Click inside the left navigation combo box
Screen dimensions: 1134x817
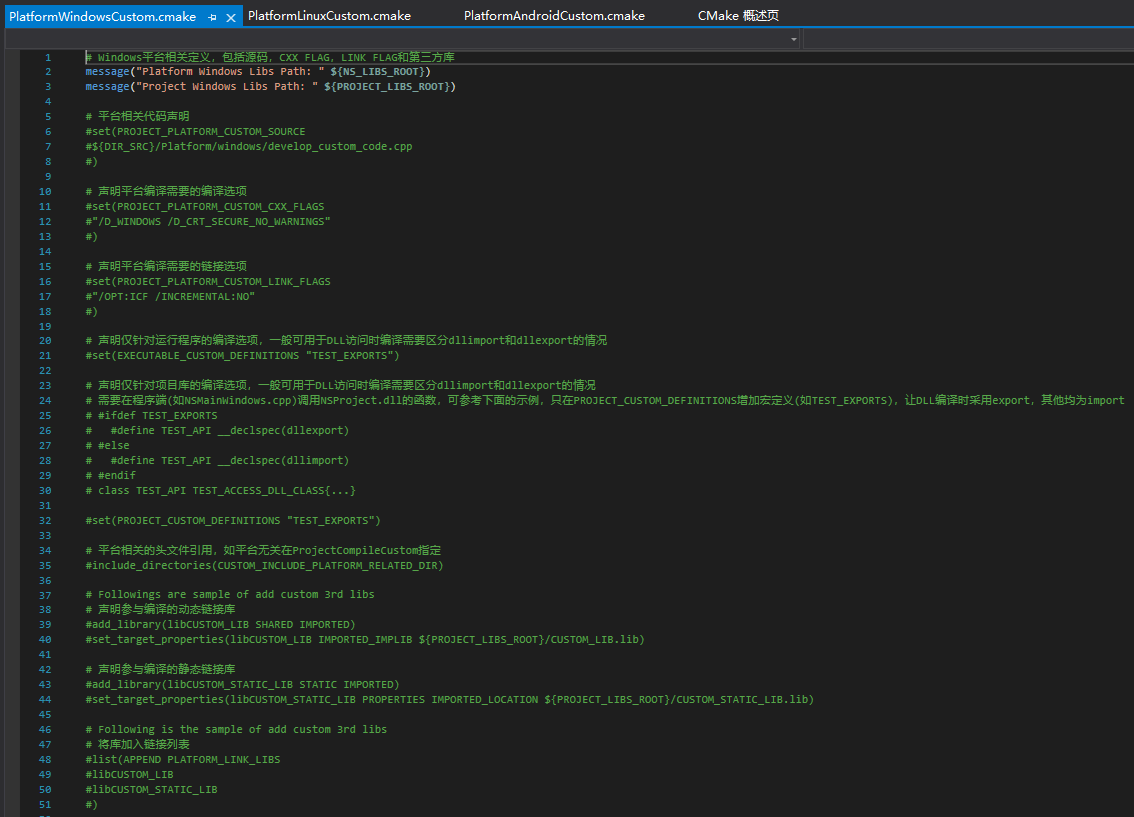click(400, 39)
